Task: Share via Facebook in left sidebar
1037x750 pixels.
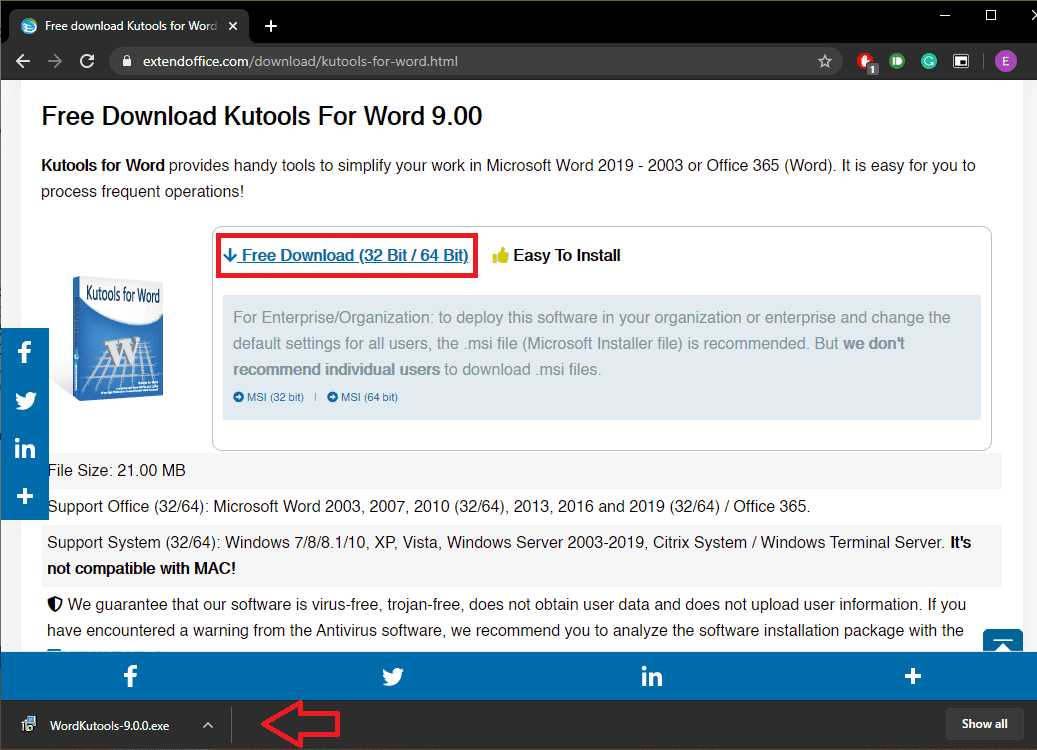Action: click(25, 352)
